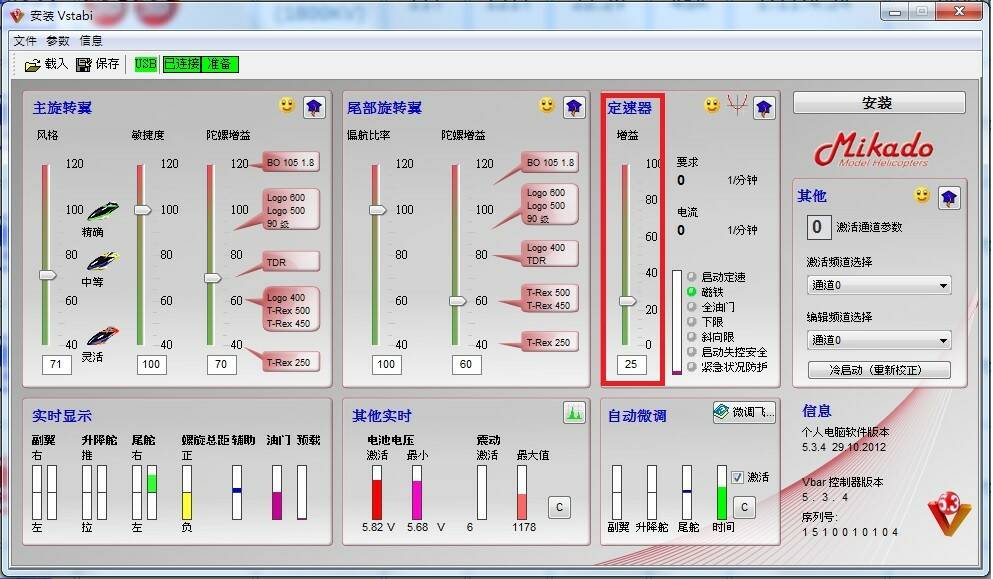
Task: Click the Mikado Model Helicopters logo
Action: tap(874, 150)
